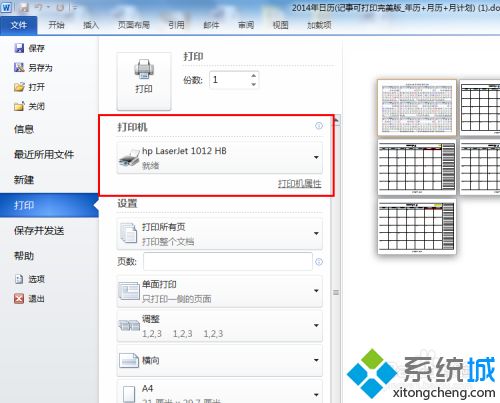Expand the 调整 collation dropdown
Image resolution: width=500 pixels, height=403 pixels.
pyautogui.click(x=220, y=326)
